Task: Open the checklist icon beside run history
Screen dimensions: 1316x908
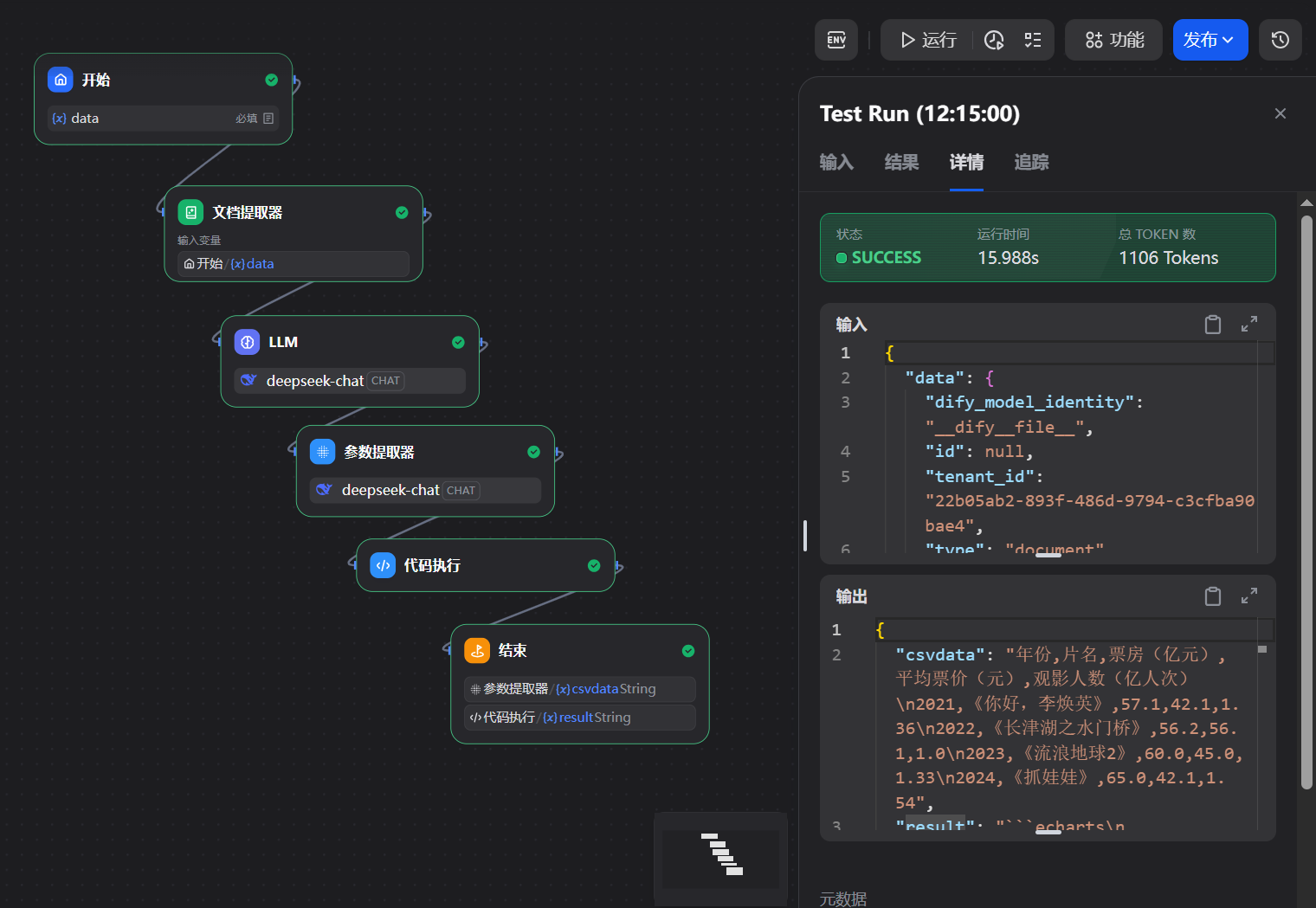Action: coord(1033,40)
